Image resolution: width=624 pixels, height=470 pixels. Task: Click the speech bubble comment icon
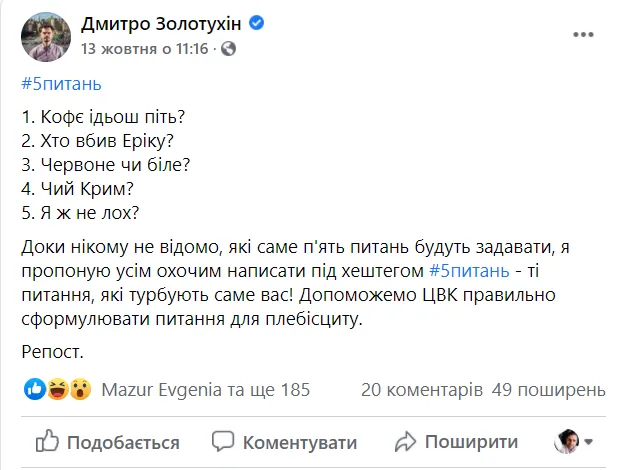point(223,442)
